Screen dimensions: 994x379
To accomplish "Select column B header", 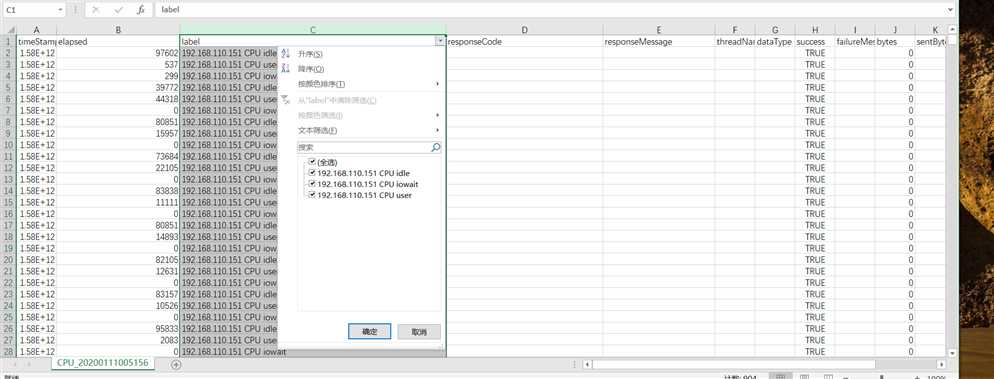I will (x=118, y=30).
